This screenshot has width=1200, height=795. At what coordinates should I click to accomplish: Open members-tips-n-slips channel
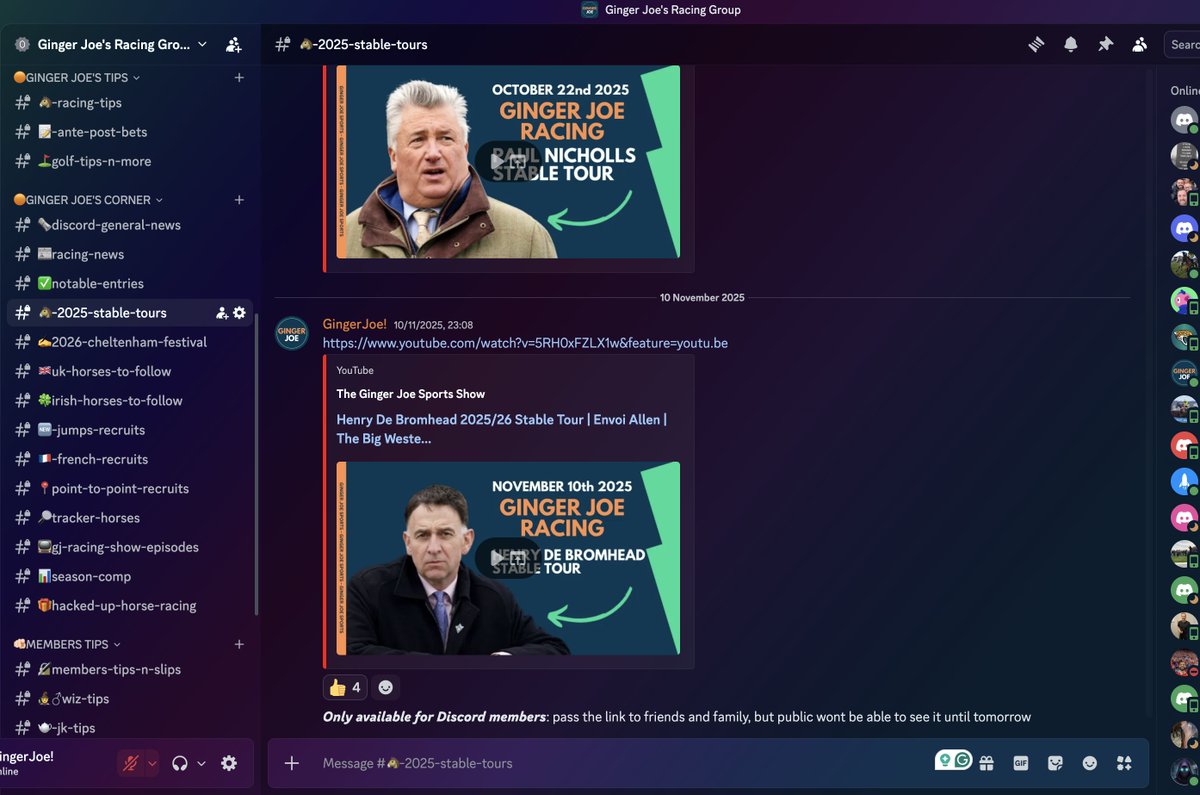click(x=130, y=669)
